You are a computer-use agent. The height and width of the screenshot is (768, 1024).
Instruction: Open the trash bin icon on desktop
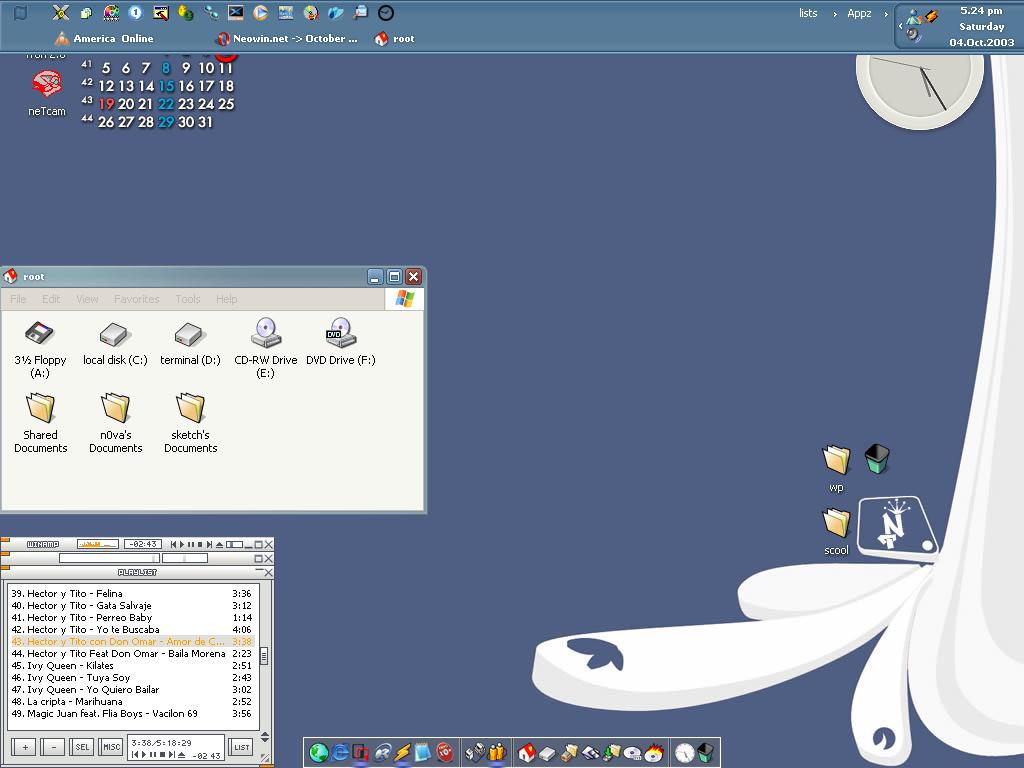(877, 459)
